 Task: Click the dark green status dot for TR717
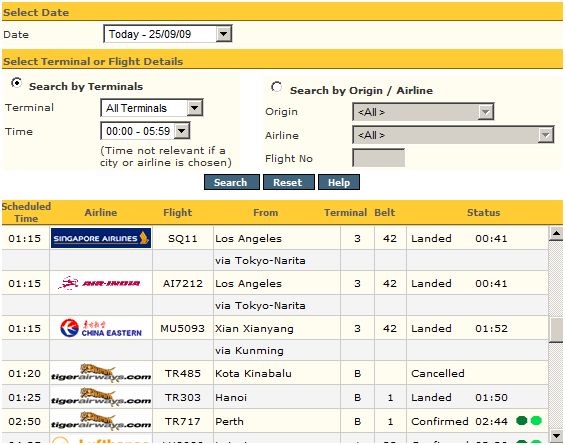click(521, 420)
